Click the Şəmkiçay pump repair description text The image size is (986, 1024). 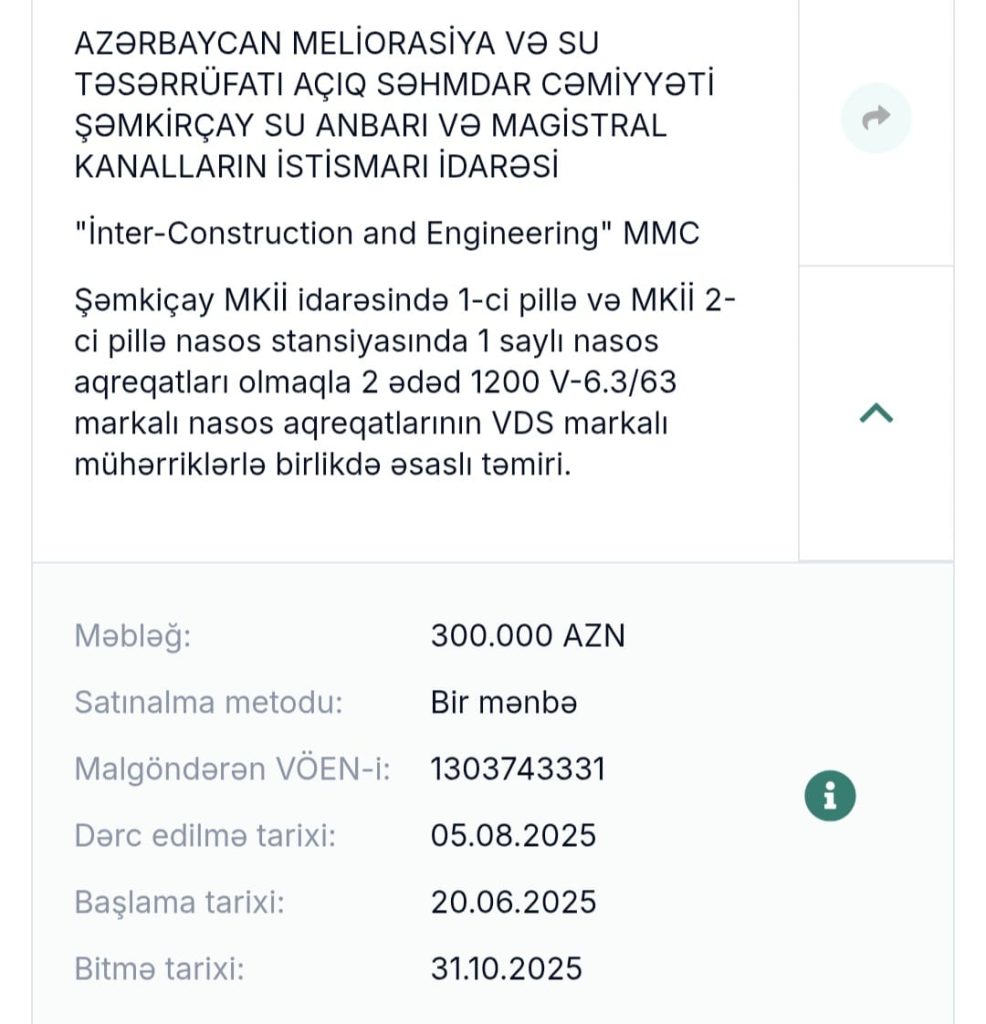point(404,382)
